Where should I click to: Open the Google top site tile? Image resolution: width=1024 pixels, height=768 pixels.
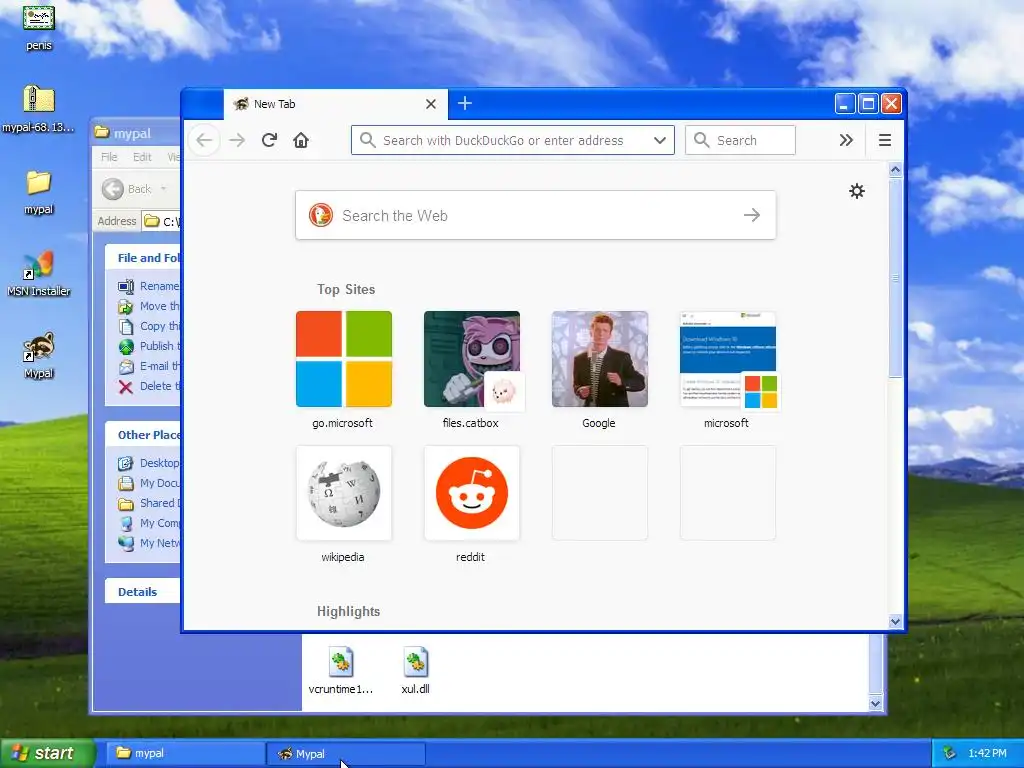click(600, 359)
